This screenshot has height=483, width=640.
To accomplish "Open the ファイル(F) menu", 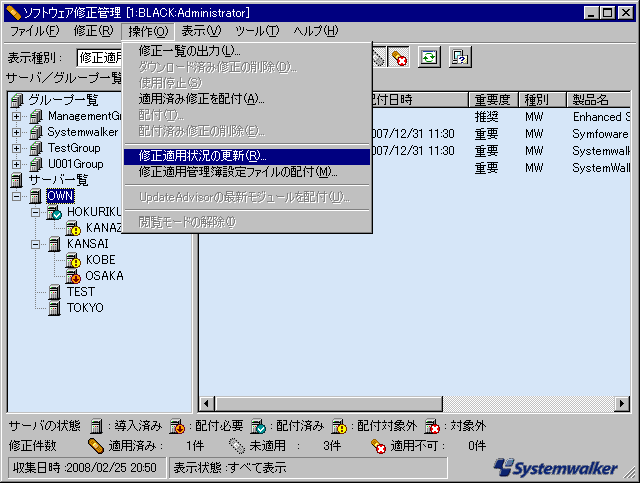I will pyautogui.click(x=34, y=31).
